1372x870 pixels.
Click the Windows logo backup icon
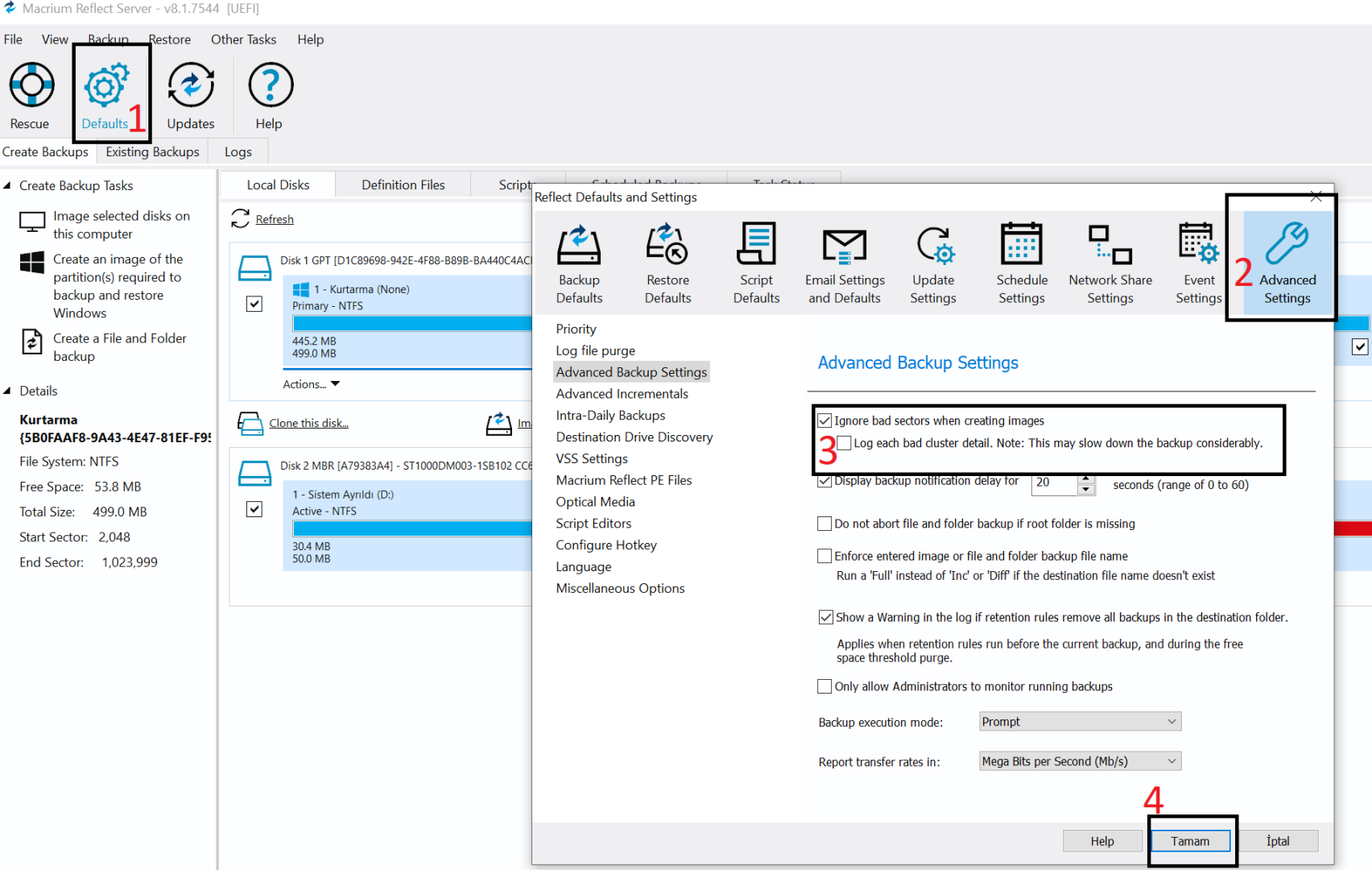coord(32,262)
